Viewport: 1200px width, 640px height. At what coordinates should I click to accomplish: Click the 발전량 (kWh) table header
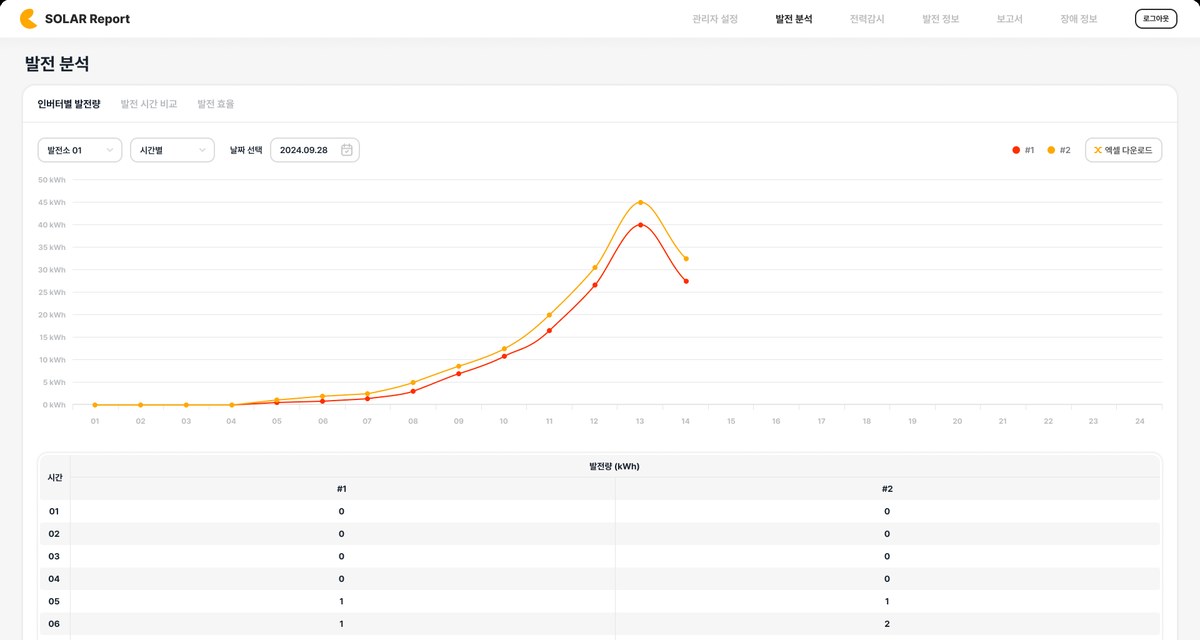tap(615, 466)
